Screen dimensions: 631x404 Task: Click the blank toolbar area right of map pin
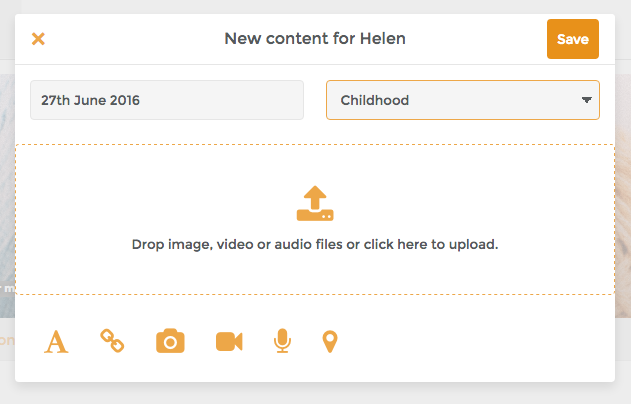(x=480, y=342)
